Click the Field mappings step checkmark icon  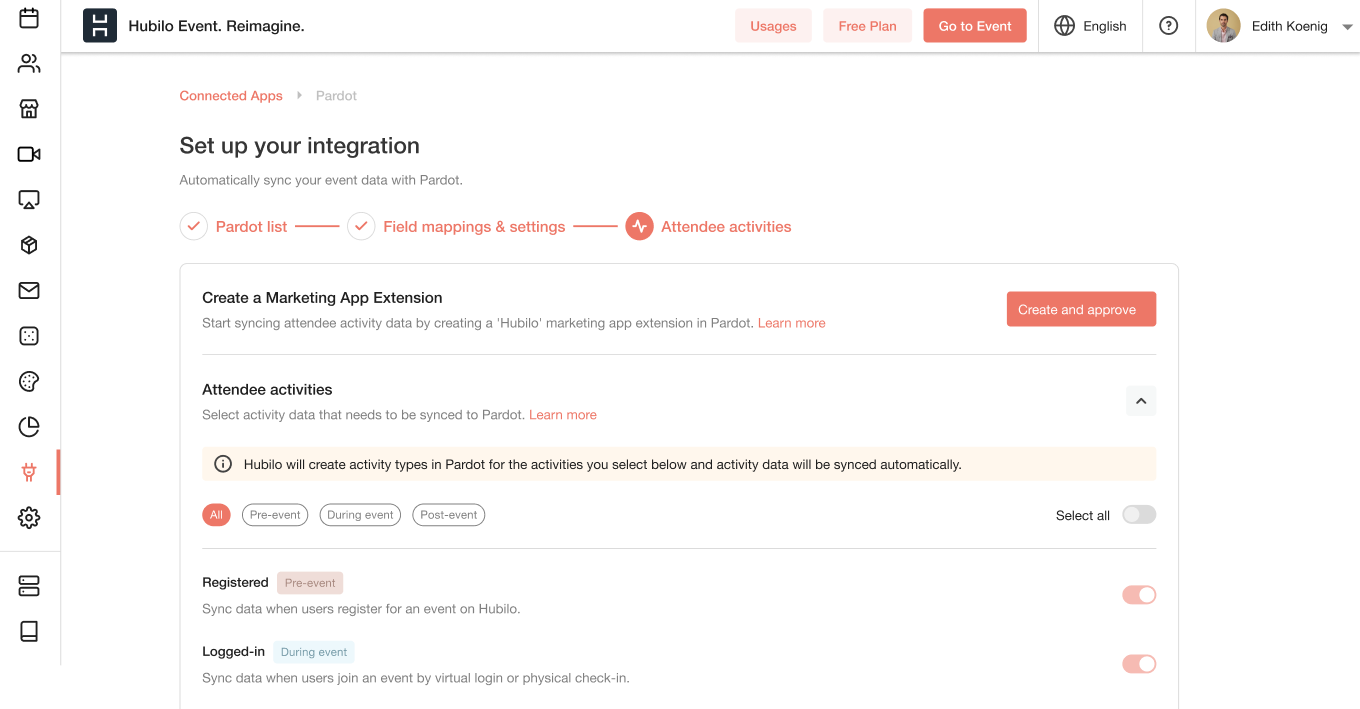361,227
